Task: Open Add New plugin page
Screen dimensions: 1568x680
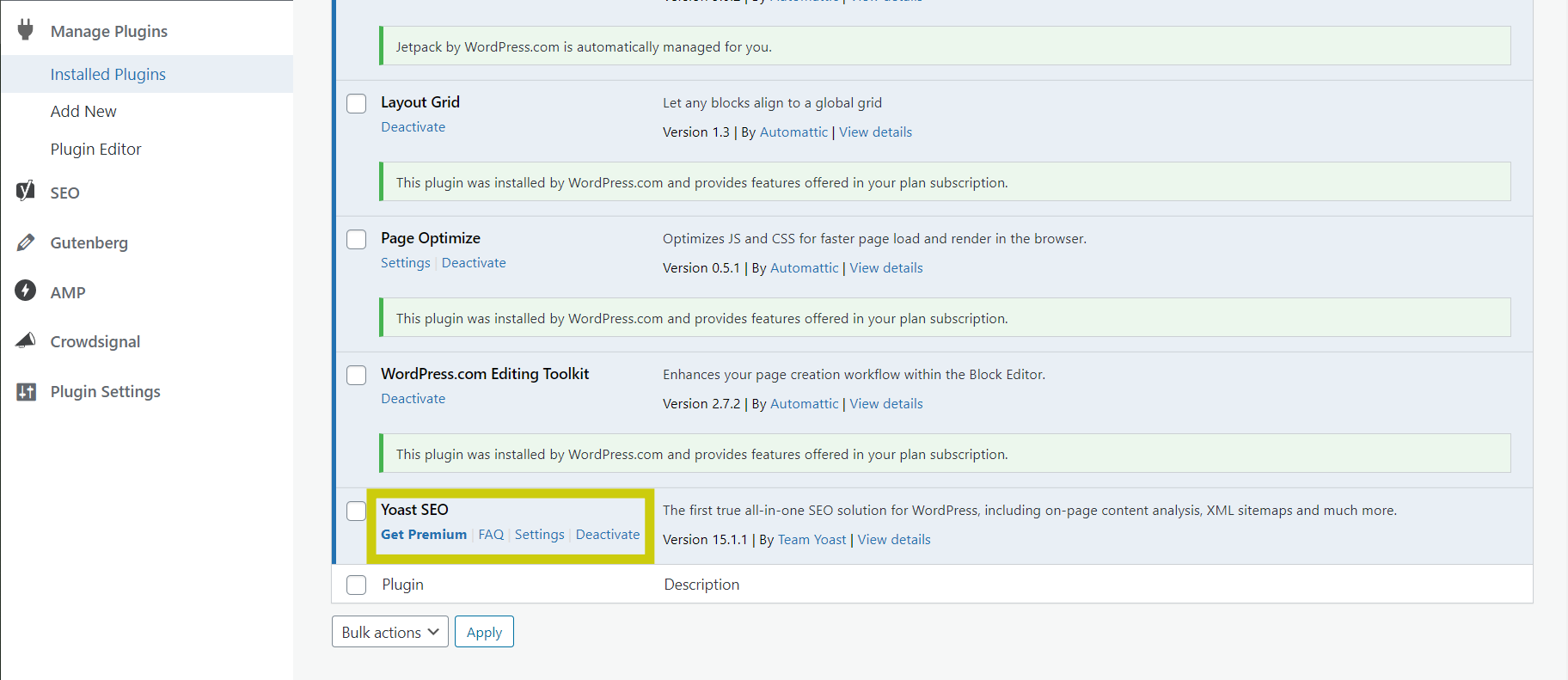Action: (83, 111)
